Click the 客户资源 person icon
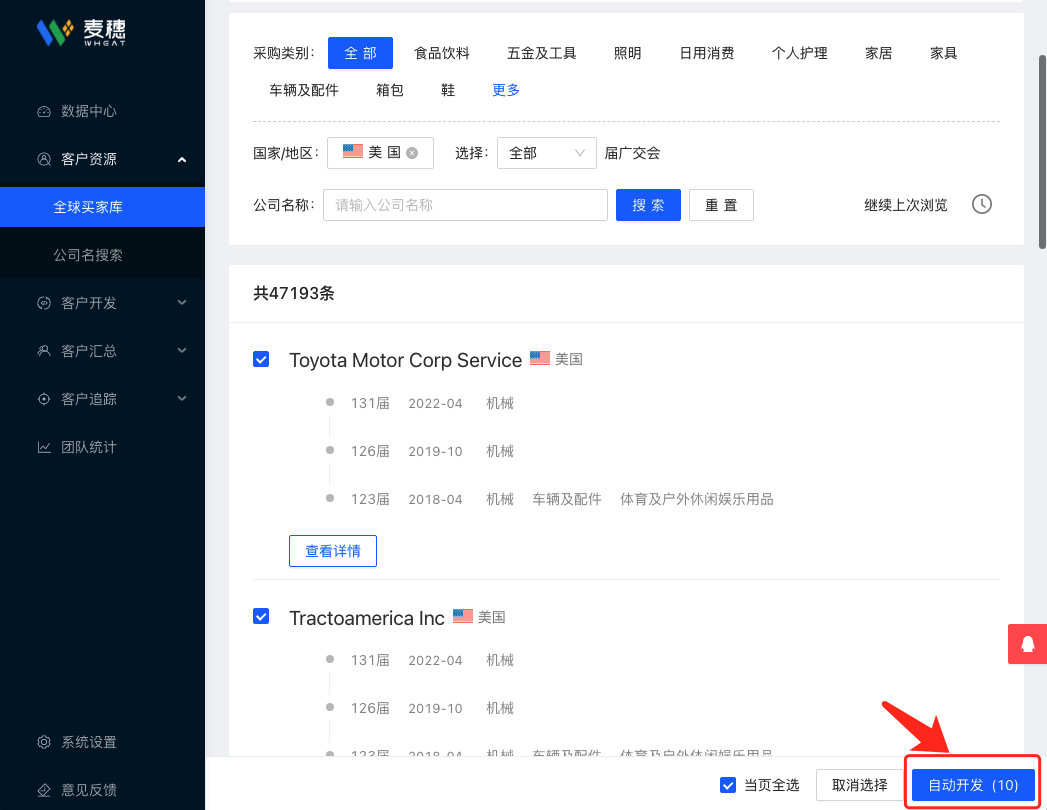The height and width of the screenshot is (810, 1047). point(44,159)
